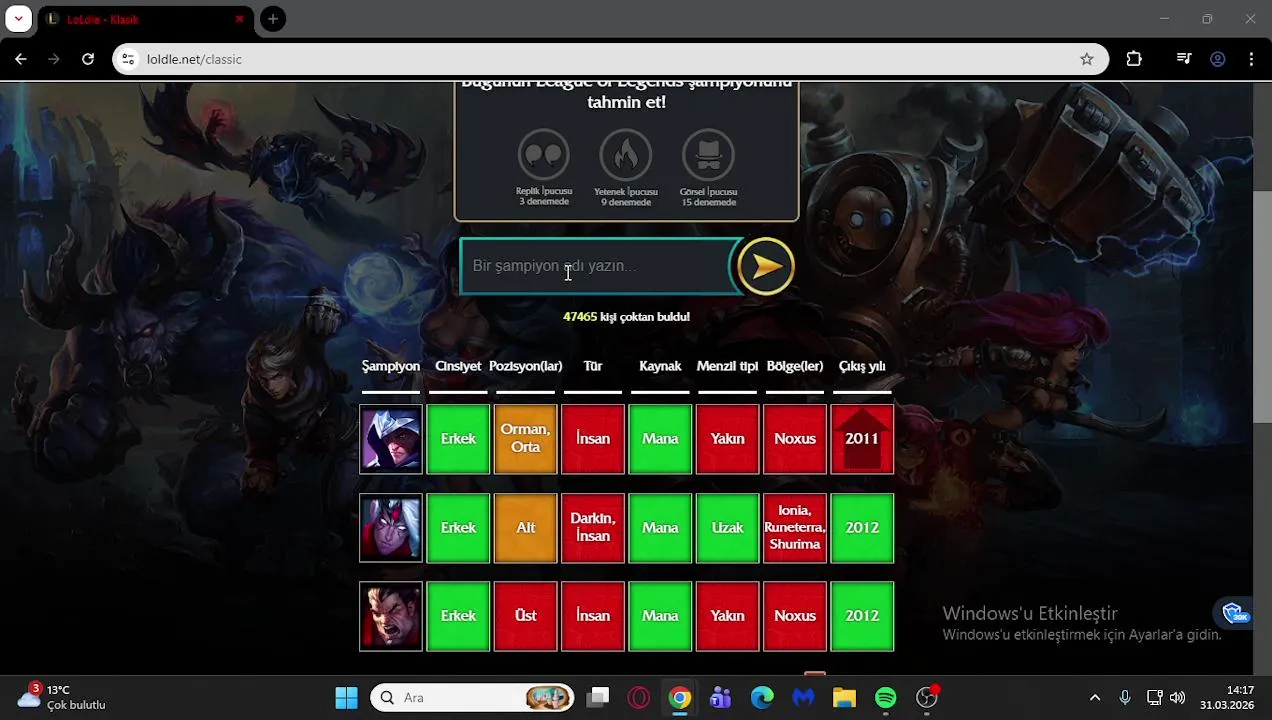Click the 'Alt' position cell

click(525, 528)
